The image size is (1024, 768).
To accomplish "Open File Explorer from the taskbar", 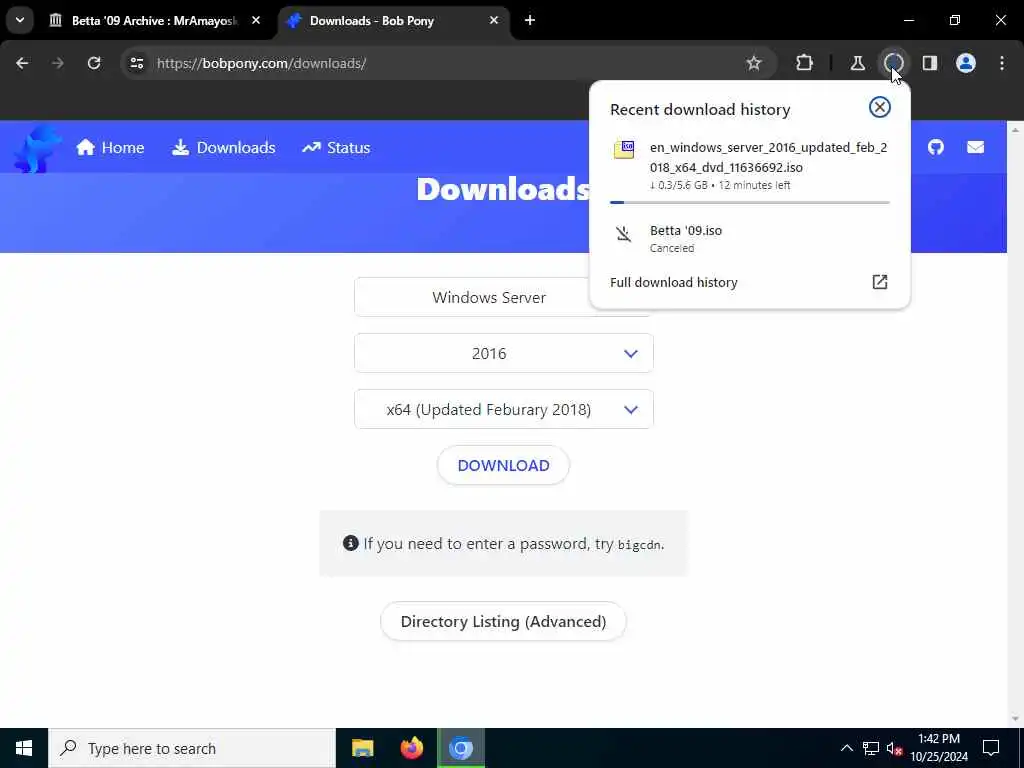I will tap(362, 748).
